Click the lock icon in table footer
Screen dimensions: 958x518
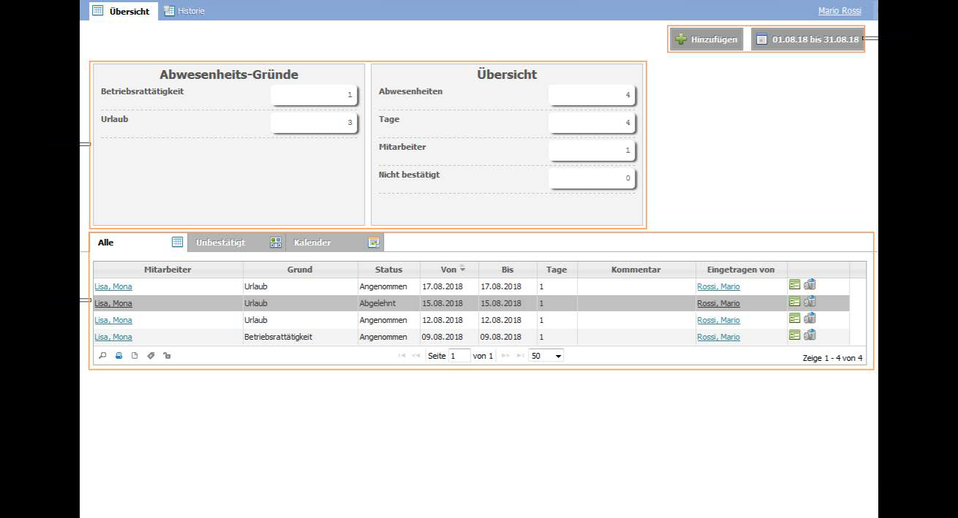click(x=167, y=356)
